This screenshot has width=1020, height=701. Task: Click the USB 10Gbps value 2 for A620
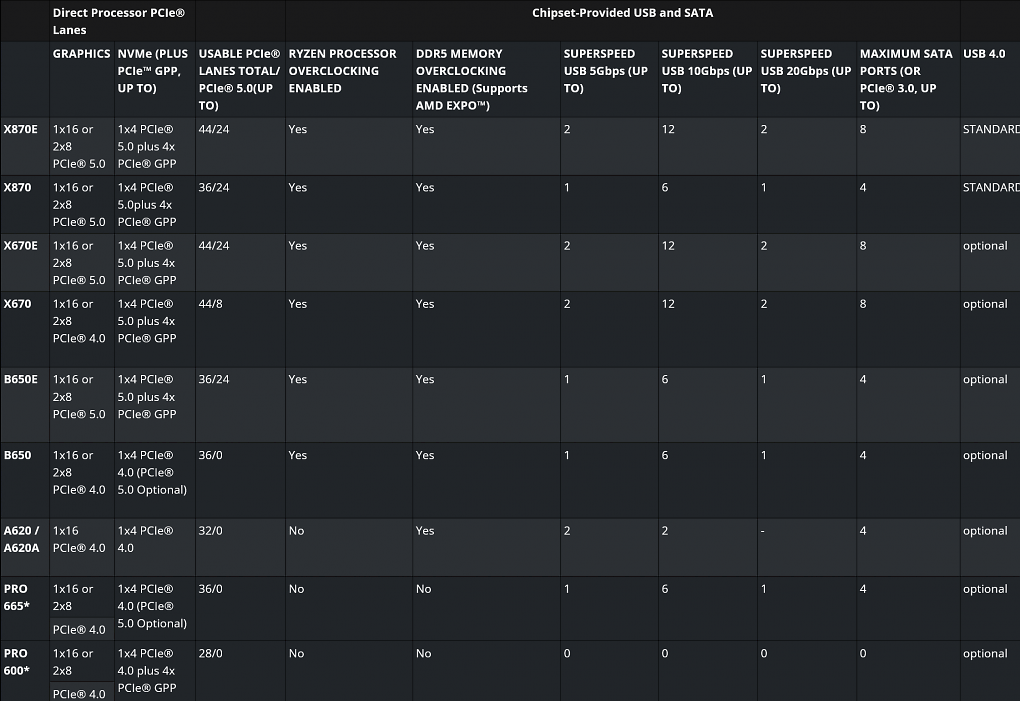coord(665,531)
